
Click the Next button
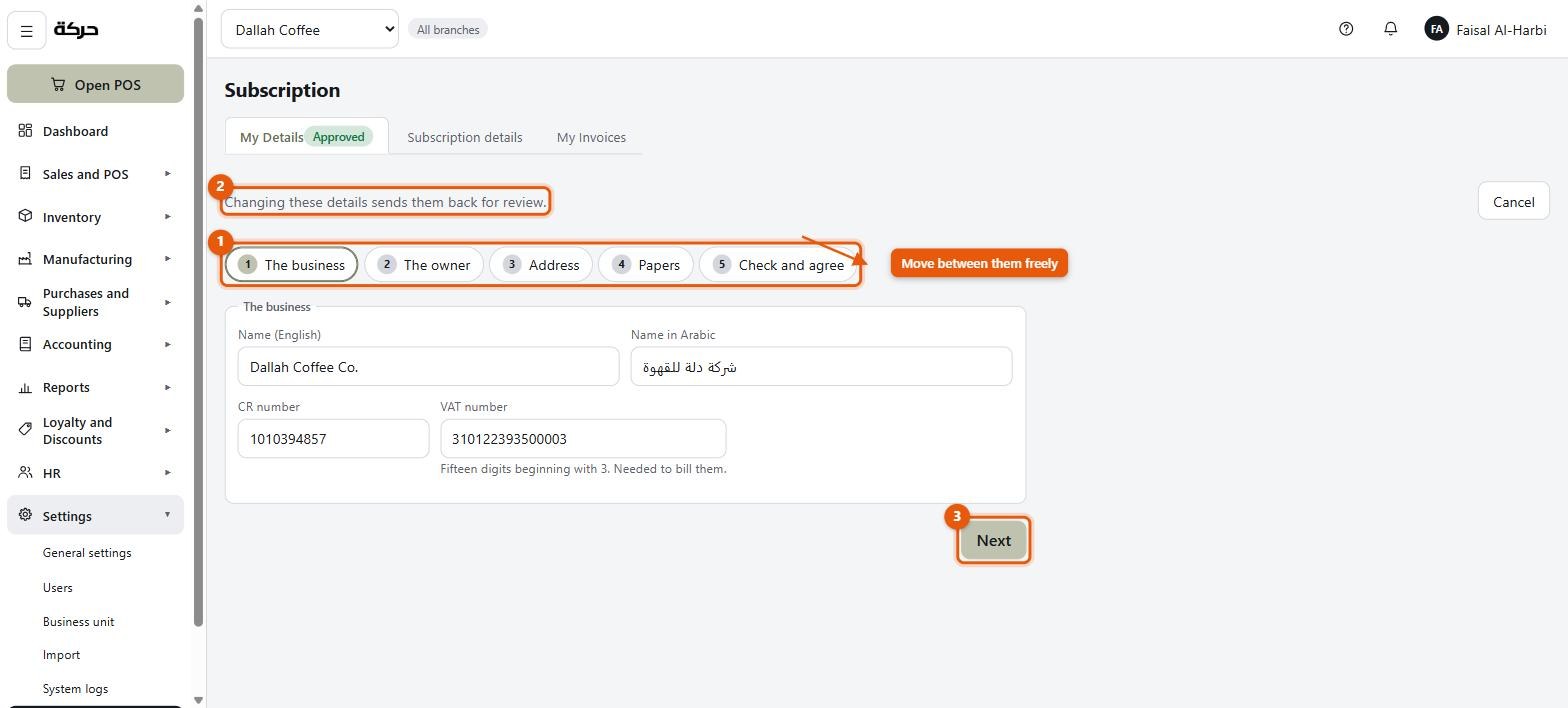pos(993,540)
